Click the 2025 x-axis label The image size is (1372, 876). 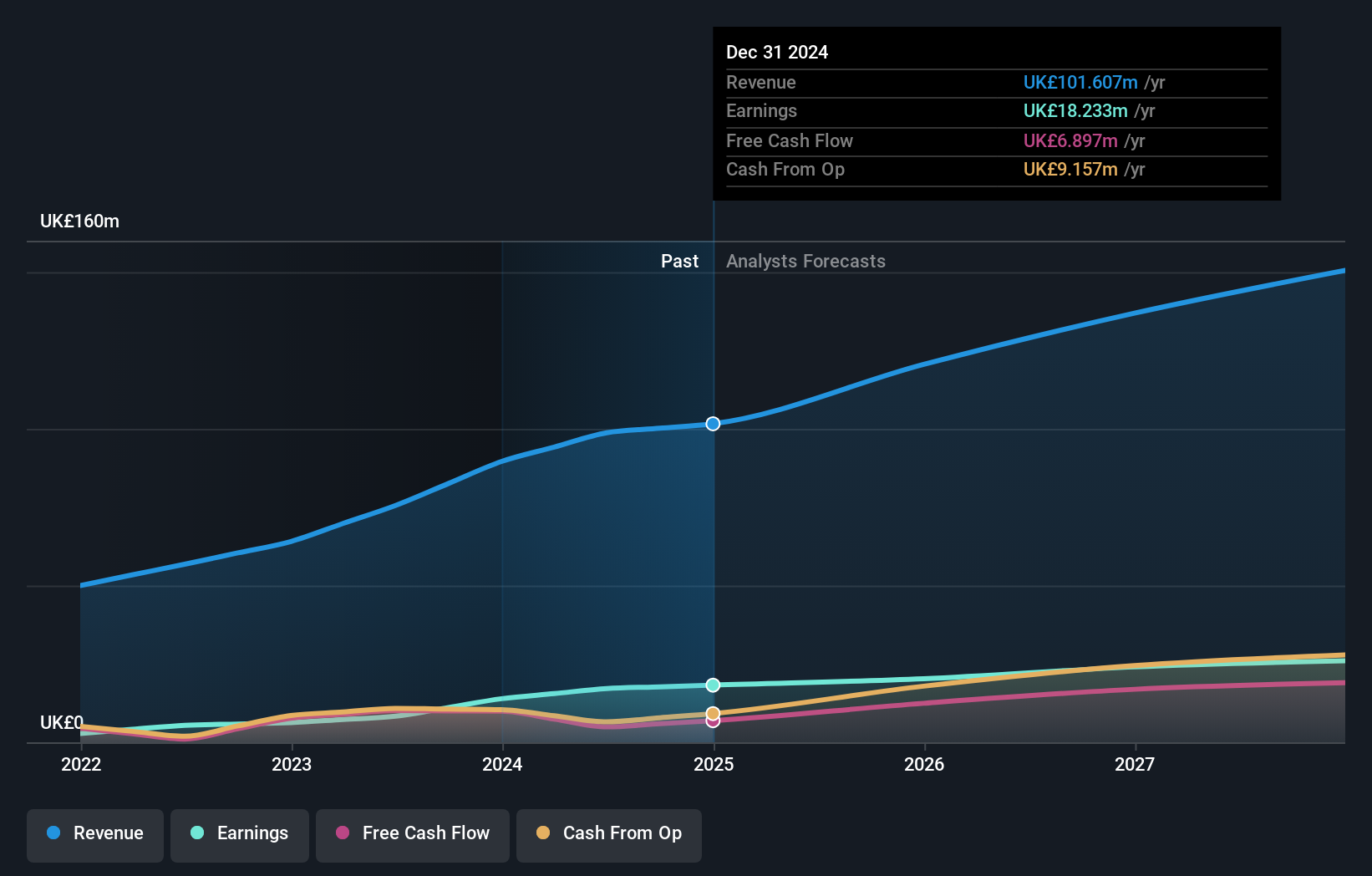(x=714, y=764)
